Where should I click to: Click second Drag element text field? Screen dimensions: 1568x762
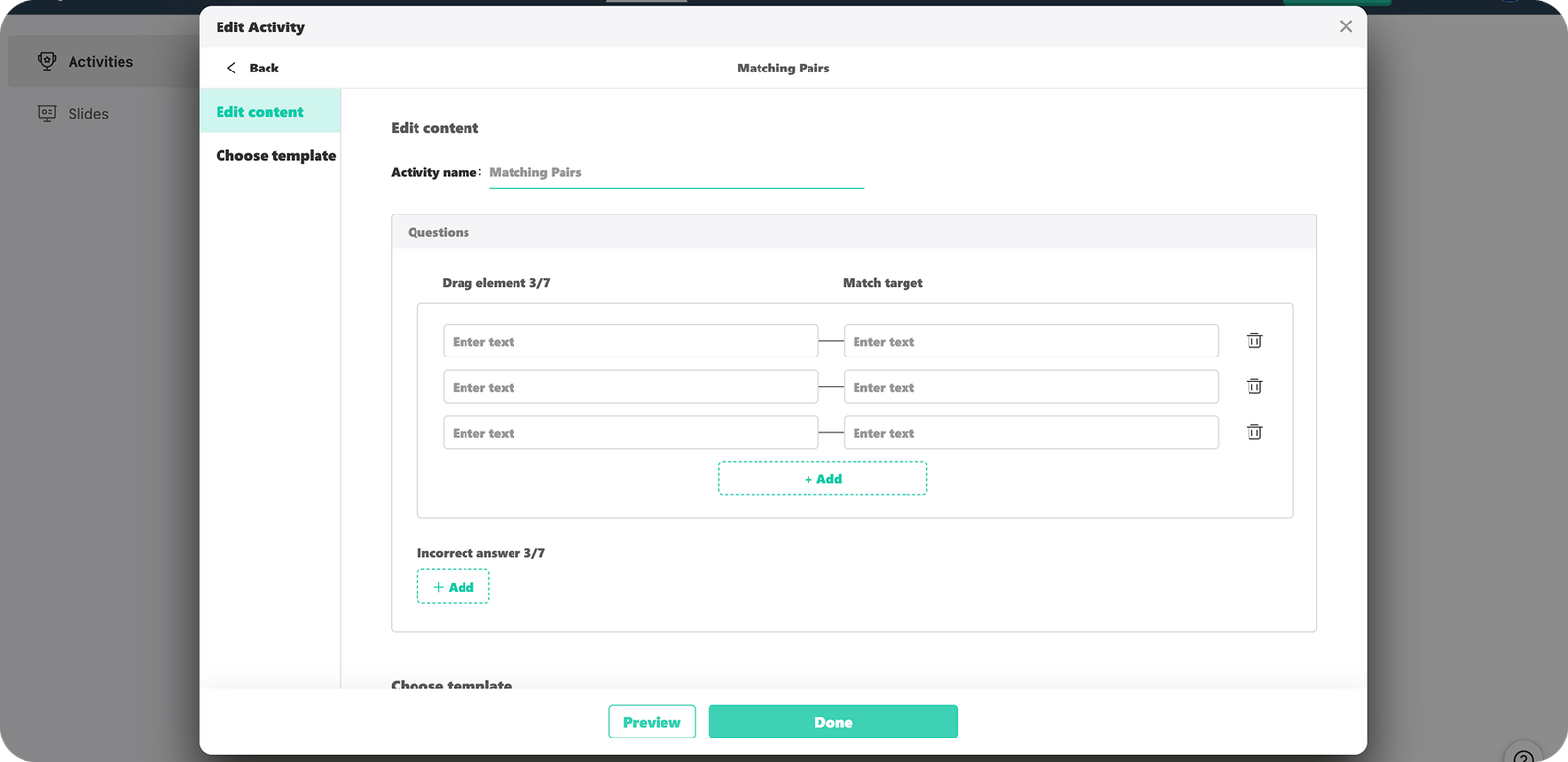630,387
